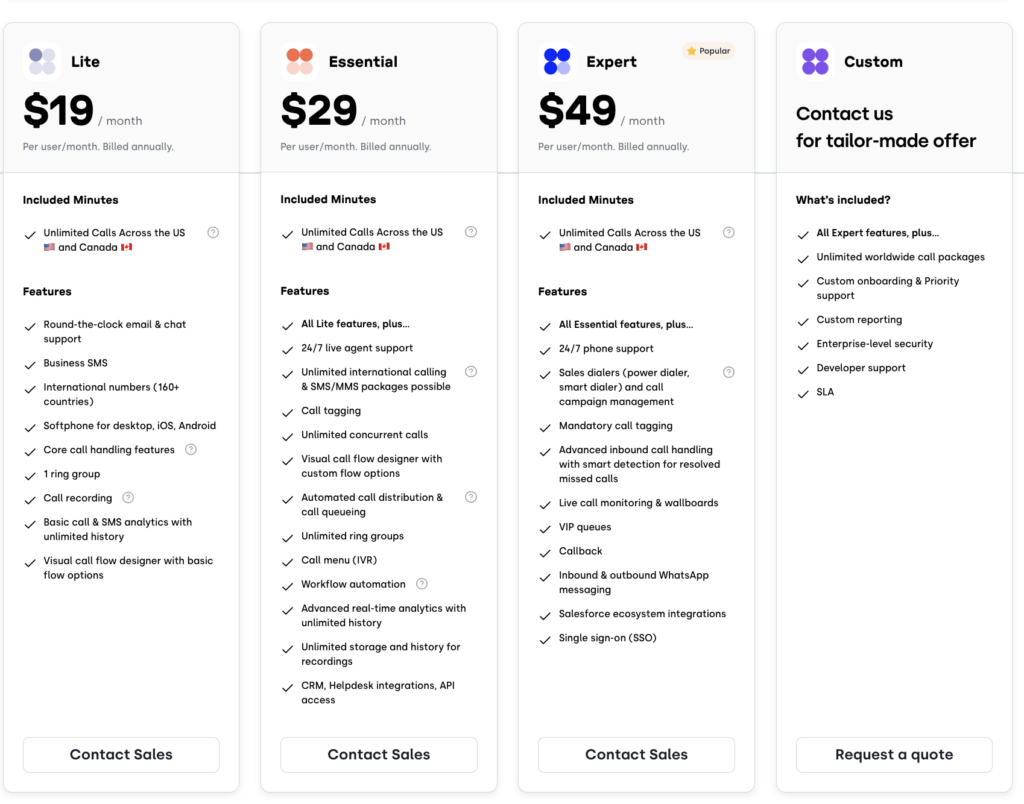This screenshot has height=804, width=1024.
Task: Open help for Automated call distribution
Action: [x=471, y=497]
